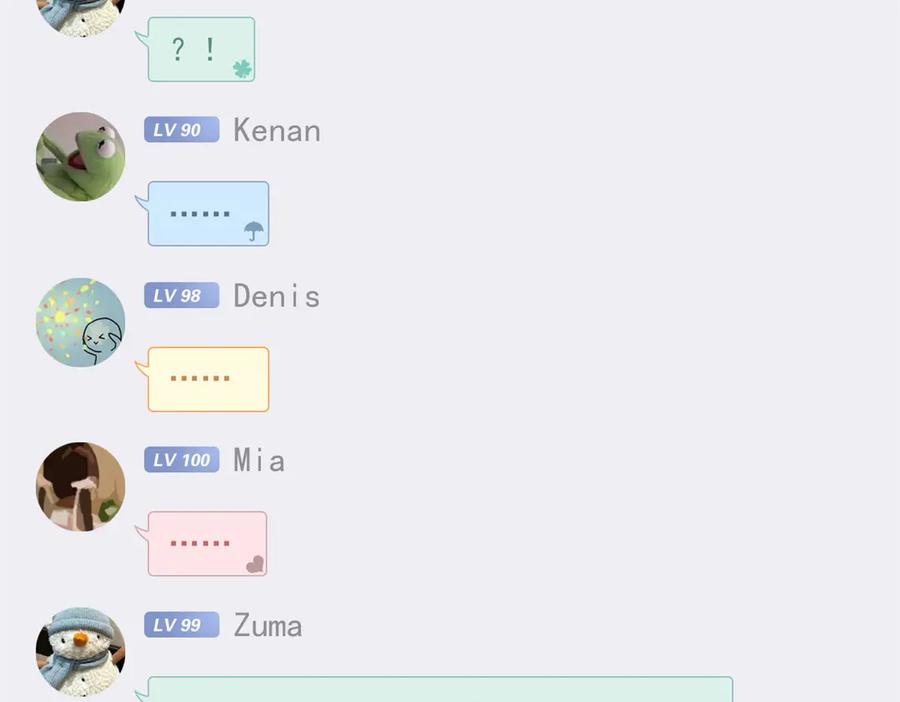This screenshot has height=702, width=900.
Task: Click the LV 99 level badge
Action: pos(181,625)
